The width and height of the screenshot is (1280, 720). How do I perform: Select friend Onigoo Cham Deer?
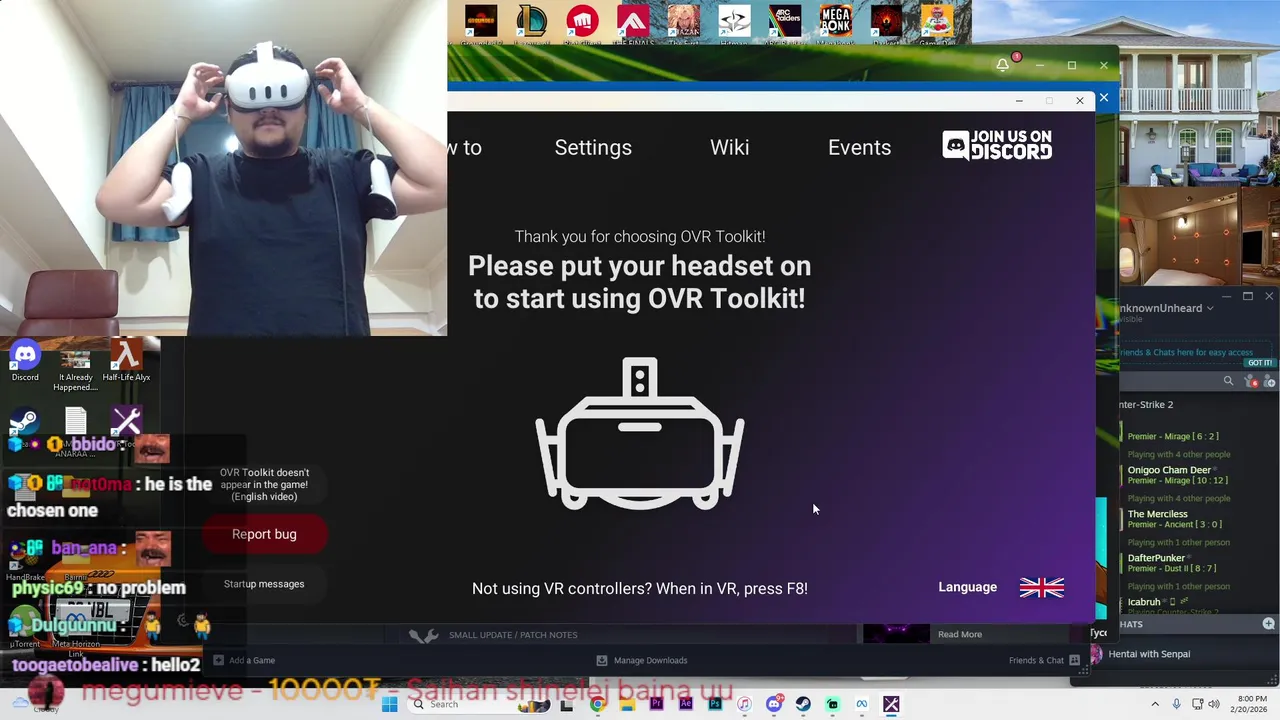[x=1178, y=475]
